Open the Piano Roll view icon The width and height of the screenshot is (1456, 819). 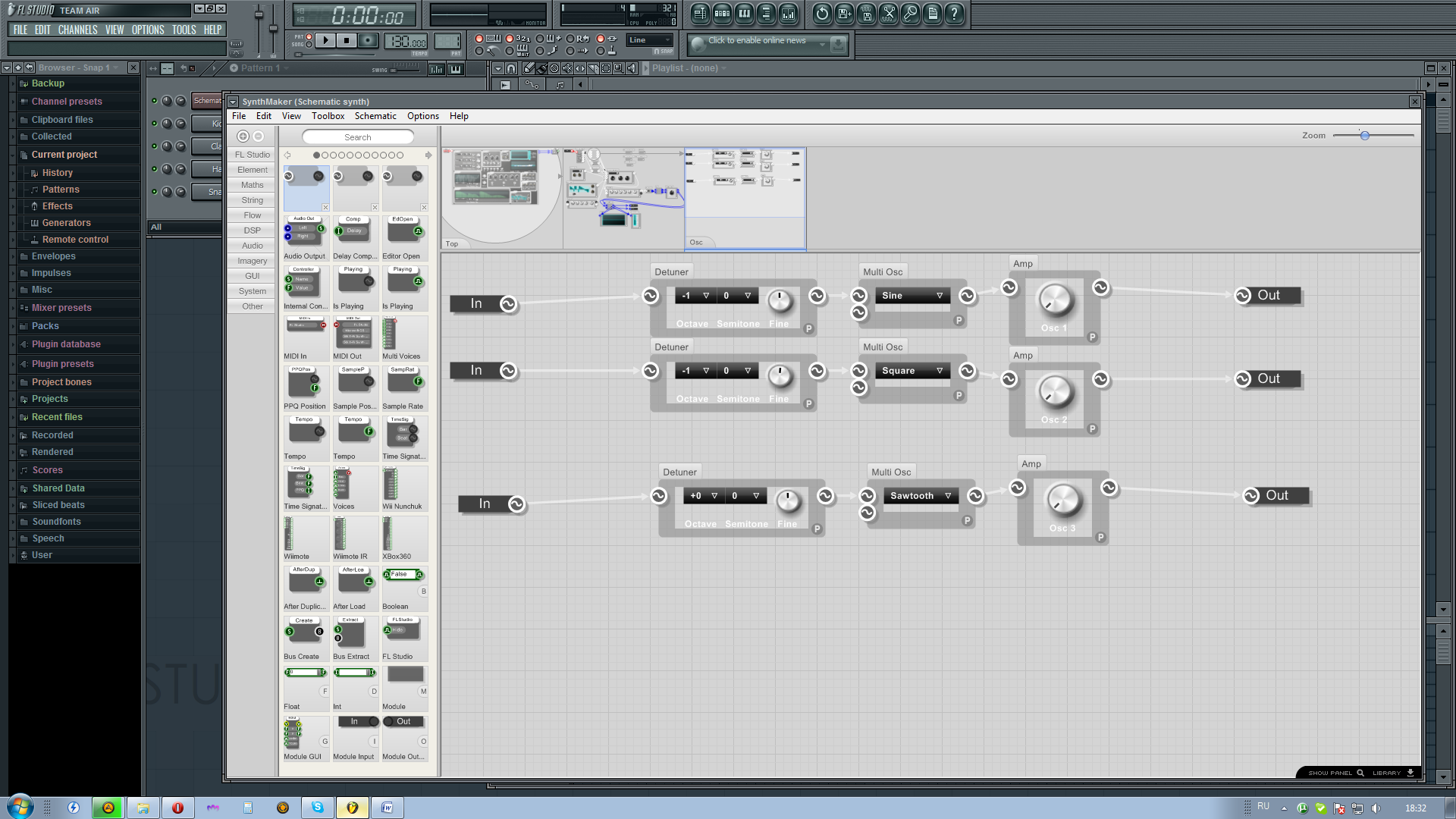click(x=744, y=14)
